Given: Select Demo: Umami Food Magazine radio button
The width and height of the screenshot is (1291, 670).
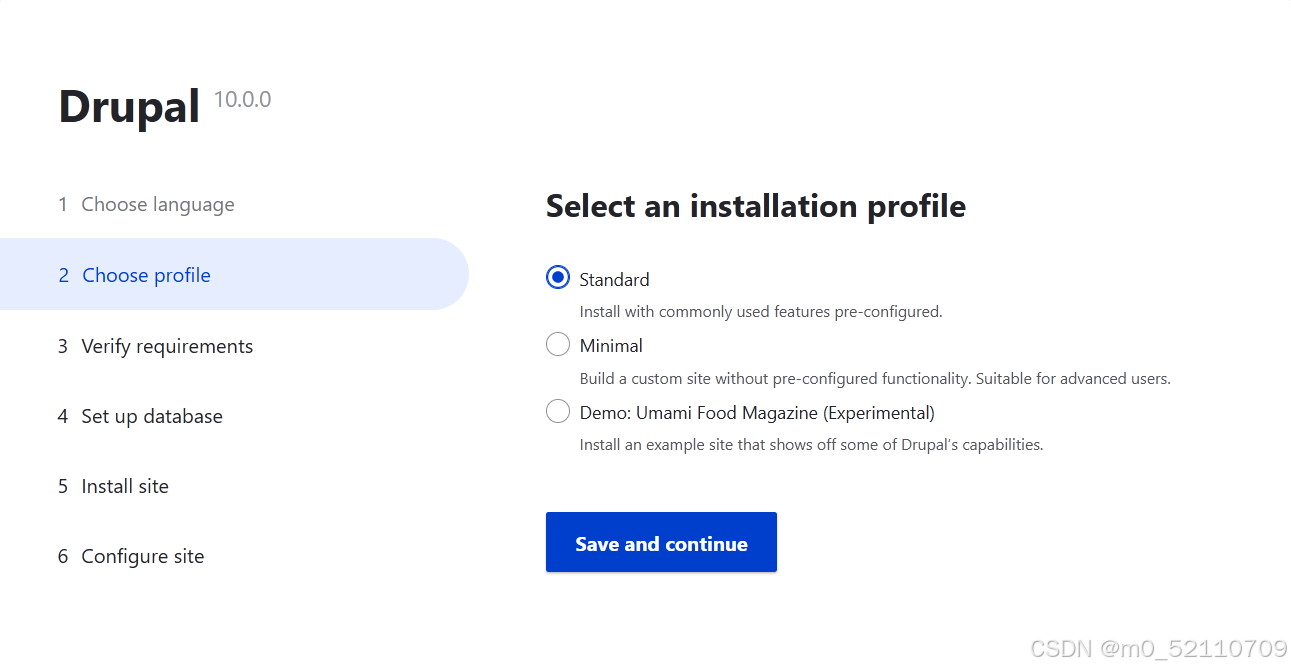Looking at the screenshot, I should (x=558, y=411).
